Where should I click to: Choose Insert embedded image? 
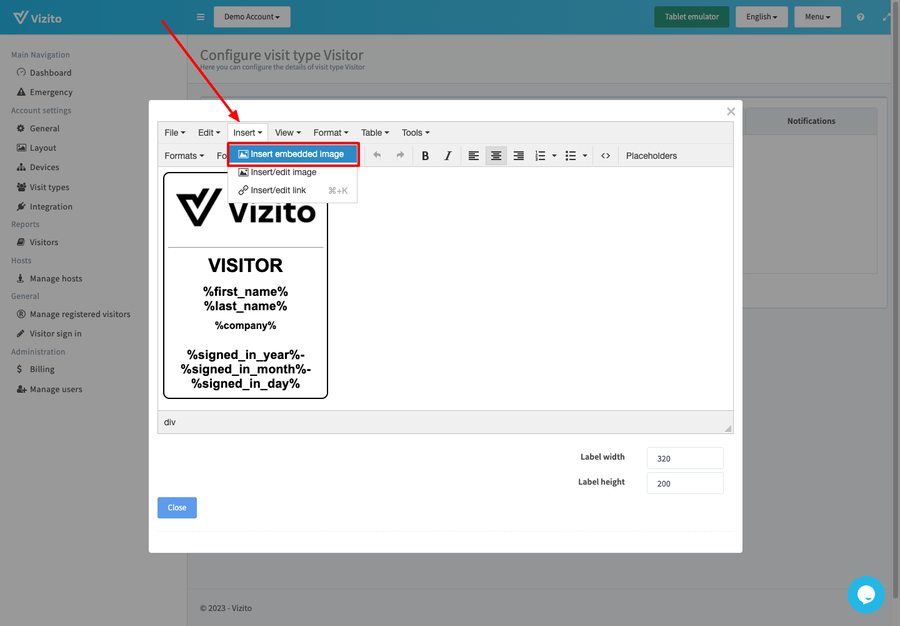tap(293, 154)
